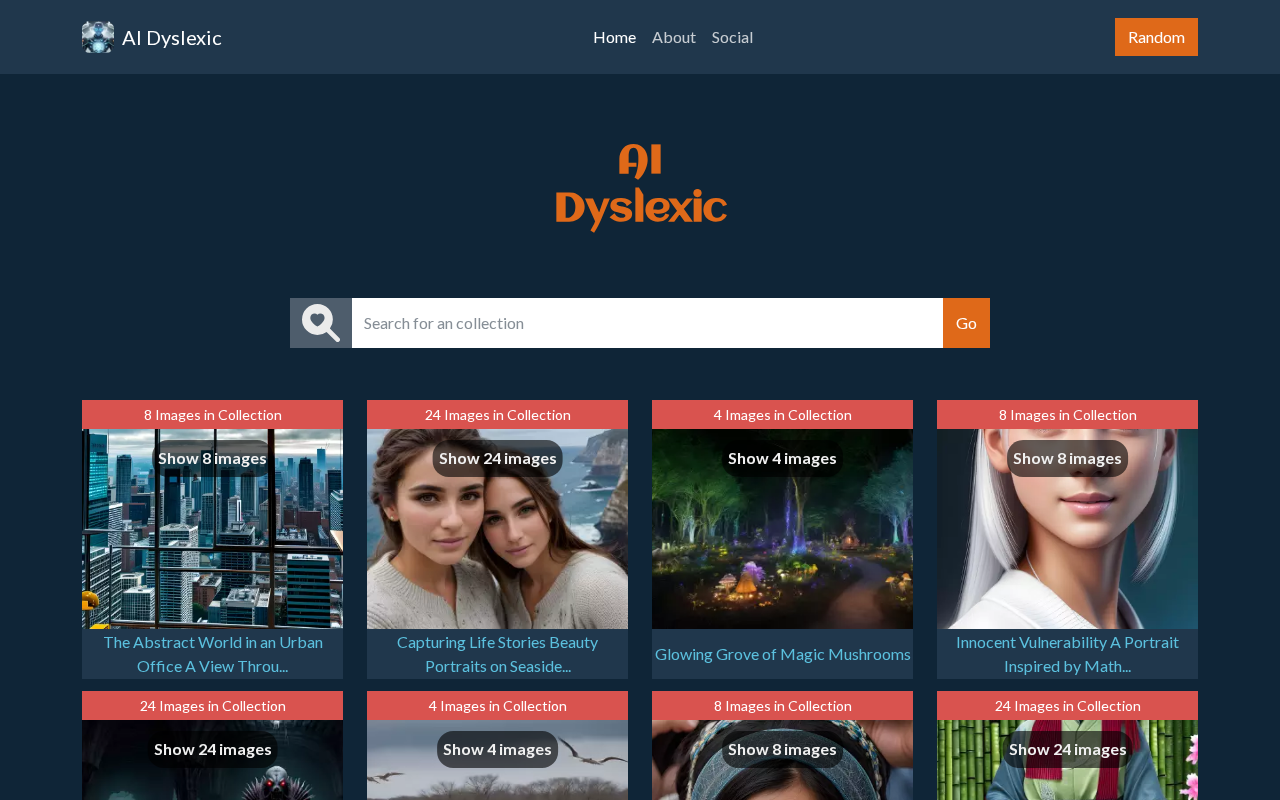Image resolution: width=1280 pixels, height=800 pixels.
Task: Click Show 8 images on urban office card
Action: pos(212,458)
